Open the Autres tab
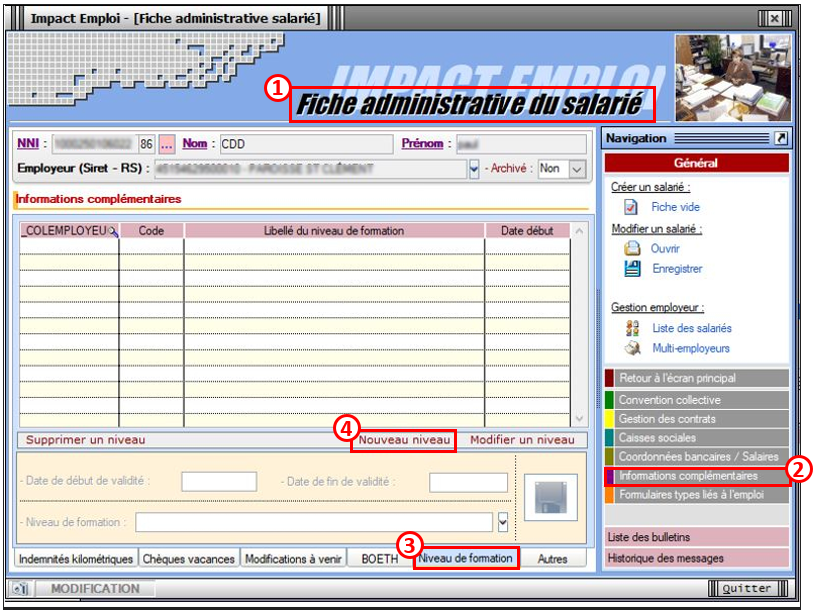 click(x=552, y=559)
